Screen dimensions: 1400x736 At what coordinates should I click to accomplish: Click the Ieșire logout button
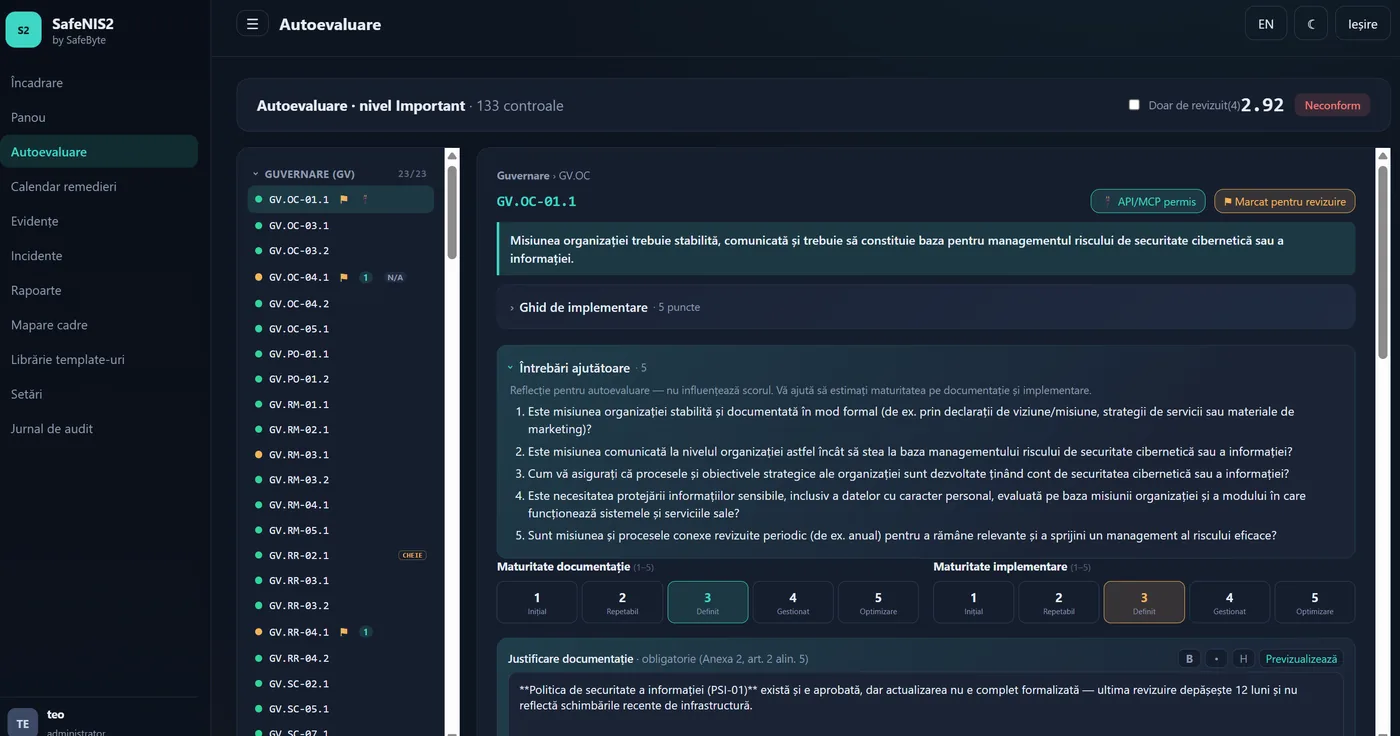coord(1363,24)
